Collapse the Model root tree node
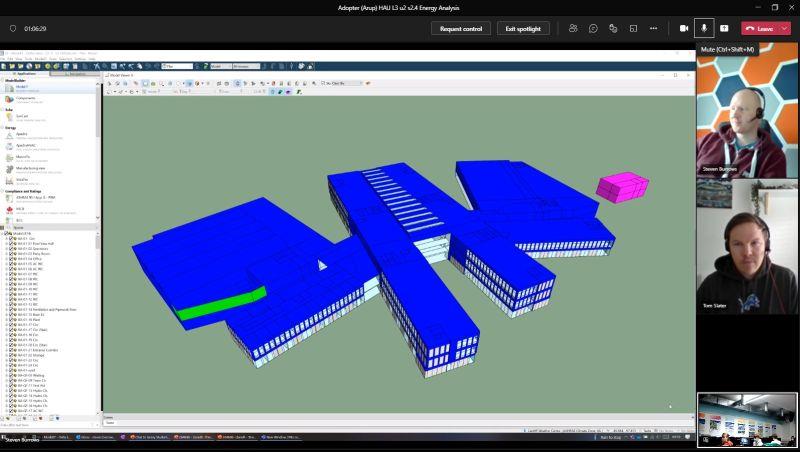This screenshot has height=452, width=800. pos(4,233)
